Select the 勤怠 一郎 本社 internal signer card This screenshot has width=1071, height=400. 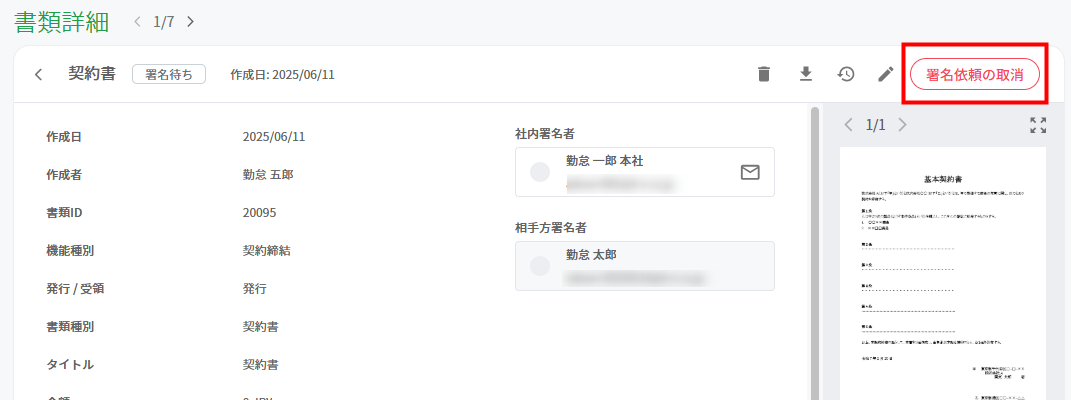coord(645,172)
